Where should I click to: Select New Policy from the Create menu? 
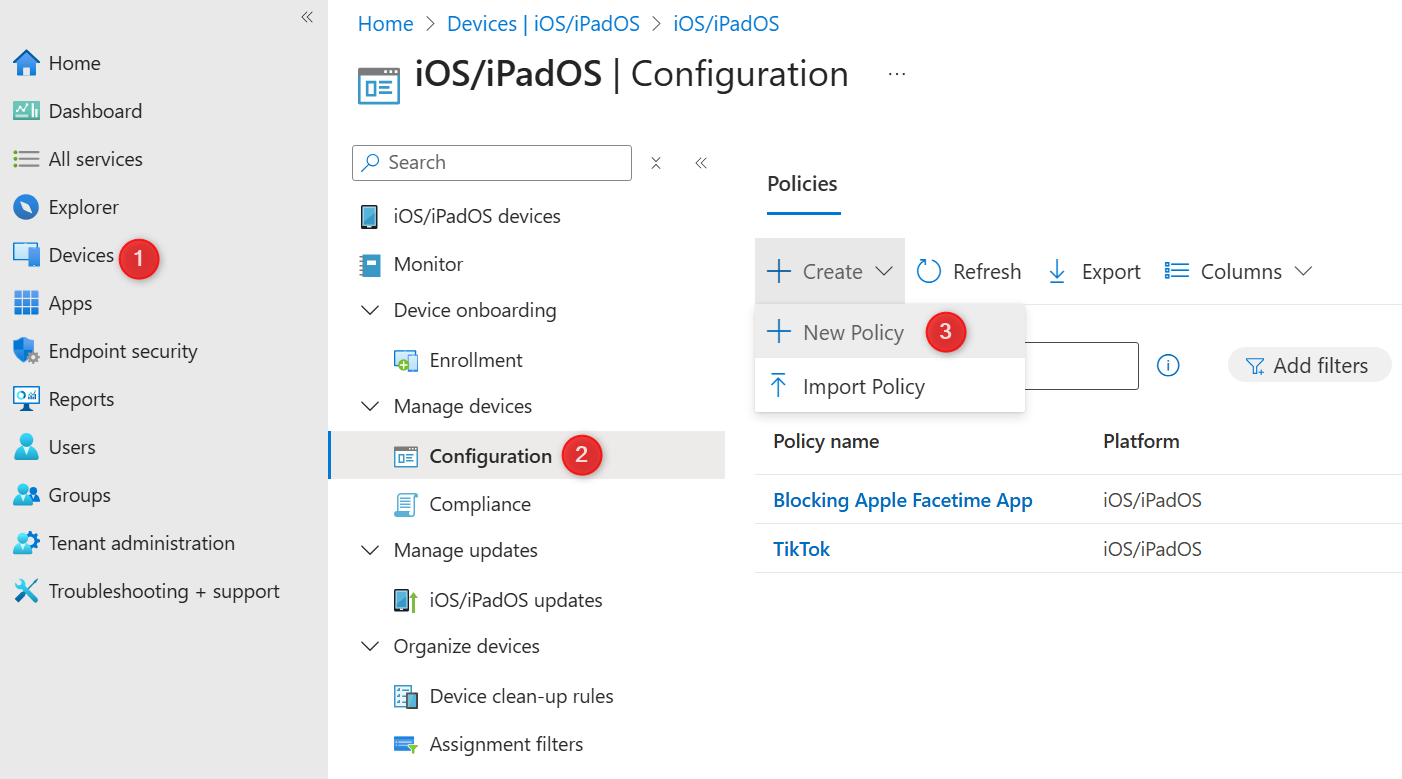click(852, 332)
